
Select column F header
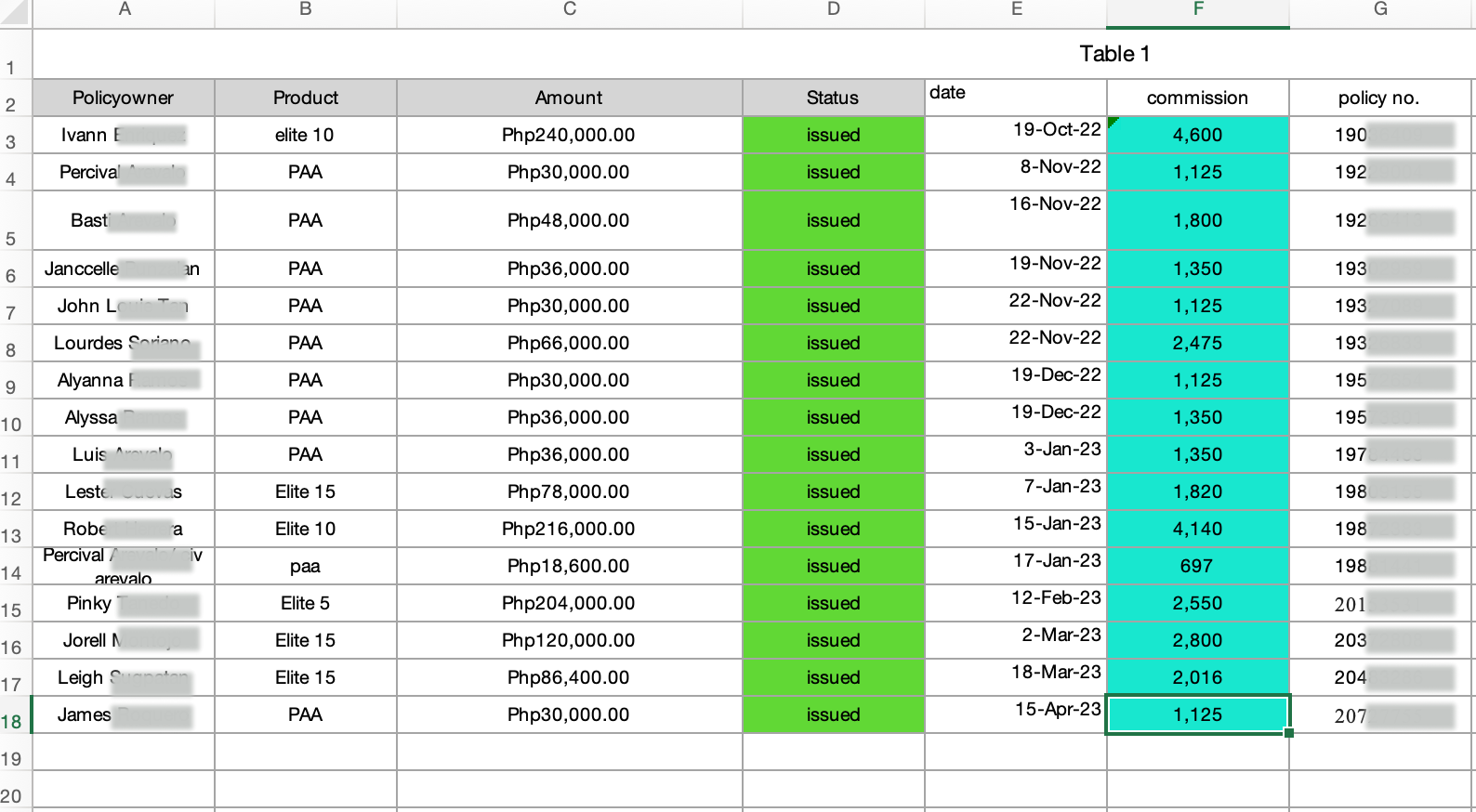(x=1198, y=10)
